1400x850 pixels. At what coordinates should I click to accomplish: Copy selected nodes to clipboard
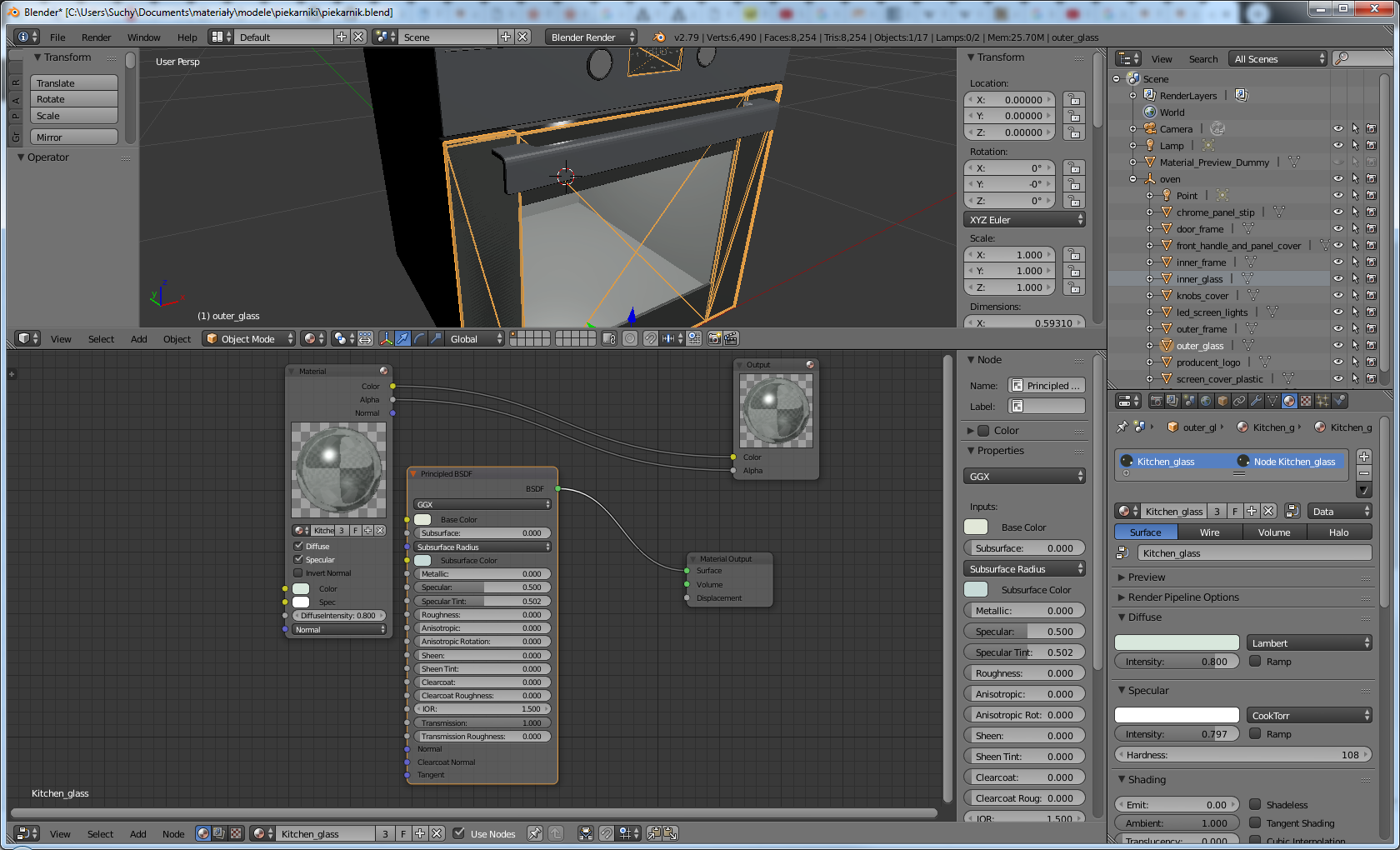pyautogui.click(x=653, y=833)
